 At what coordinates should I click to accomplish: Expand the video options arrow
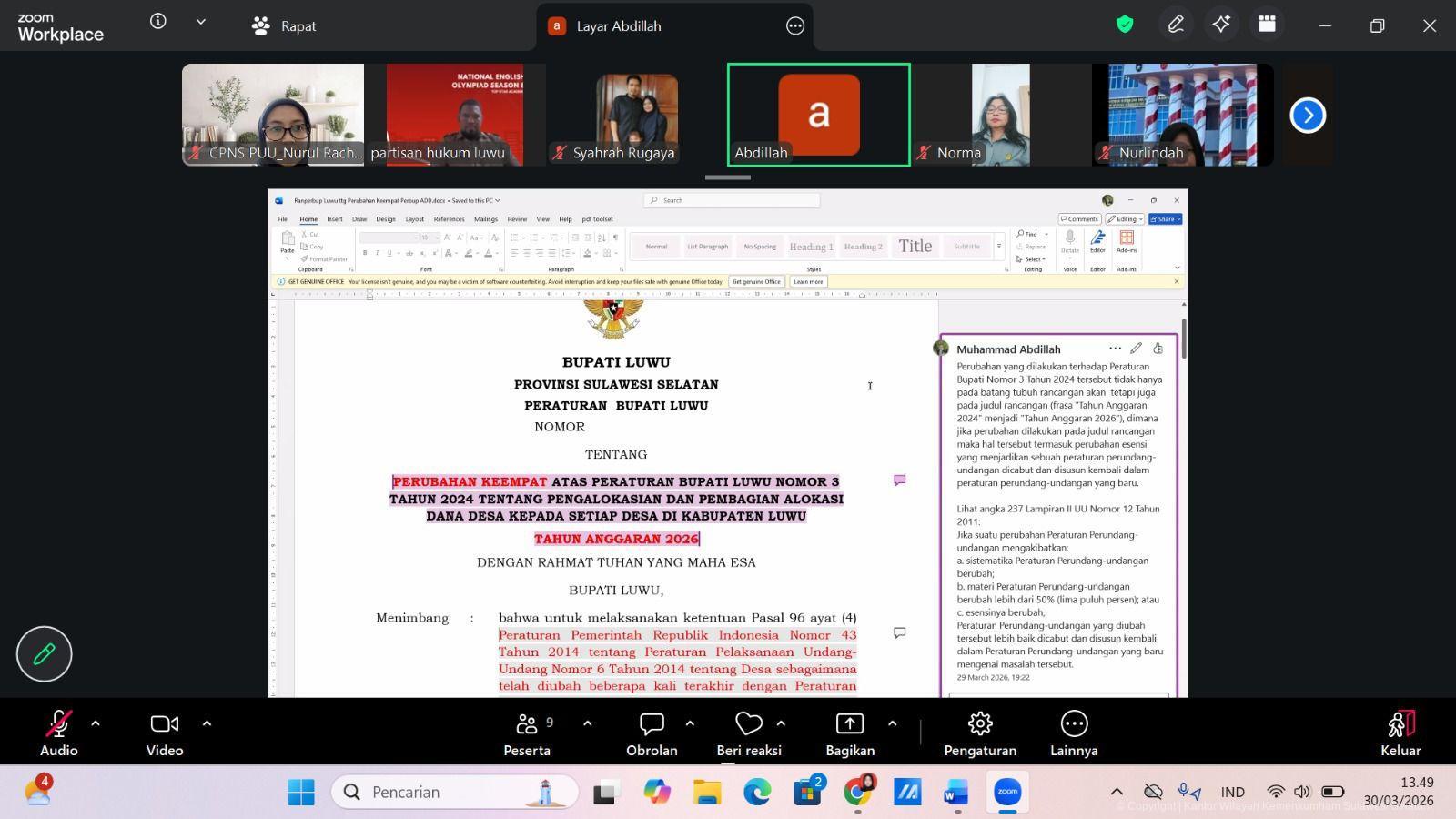coord(207,724)
